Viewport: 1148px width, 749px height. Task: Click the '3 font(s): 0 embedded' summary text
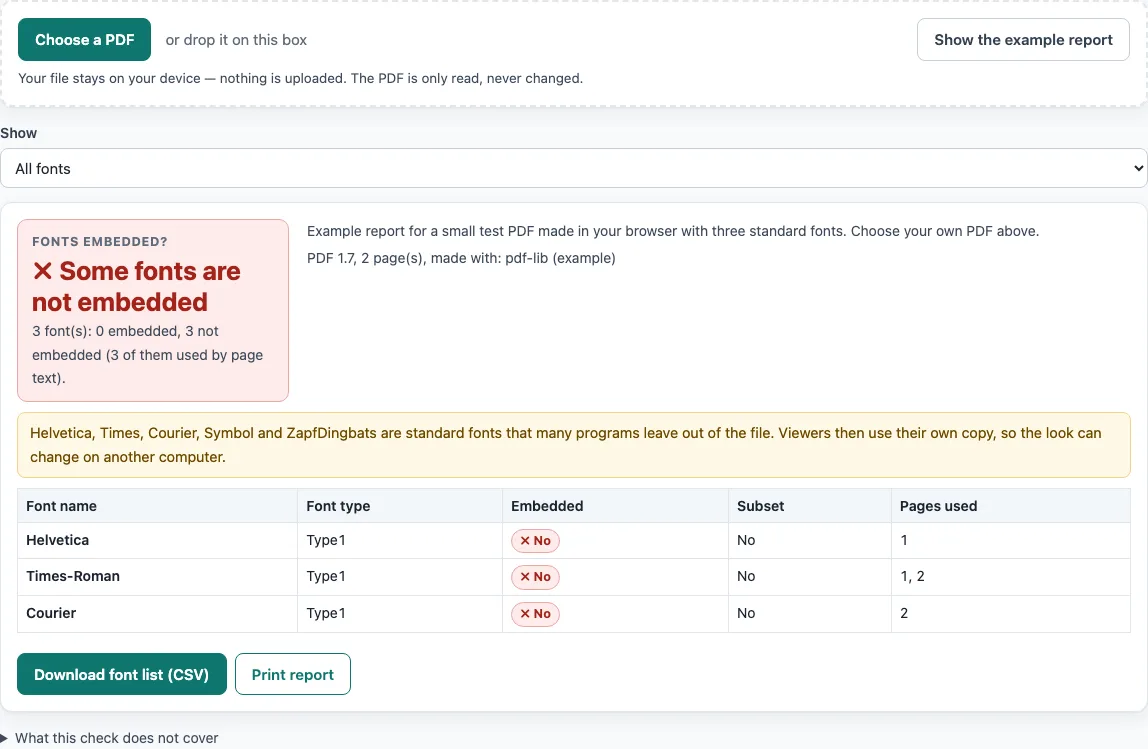tap(147, 354)
